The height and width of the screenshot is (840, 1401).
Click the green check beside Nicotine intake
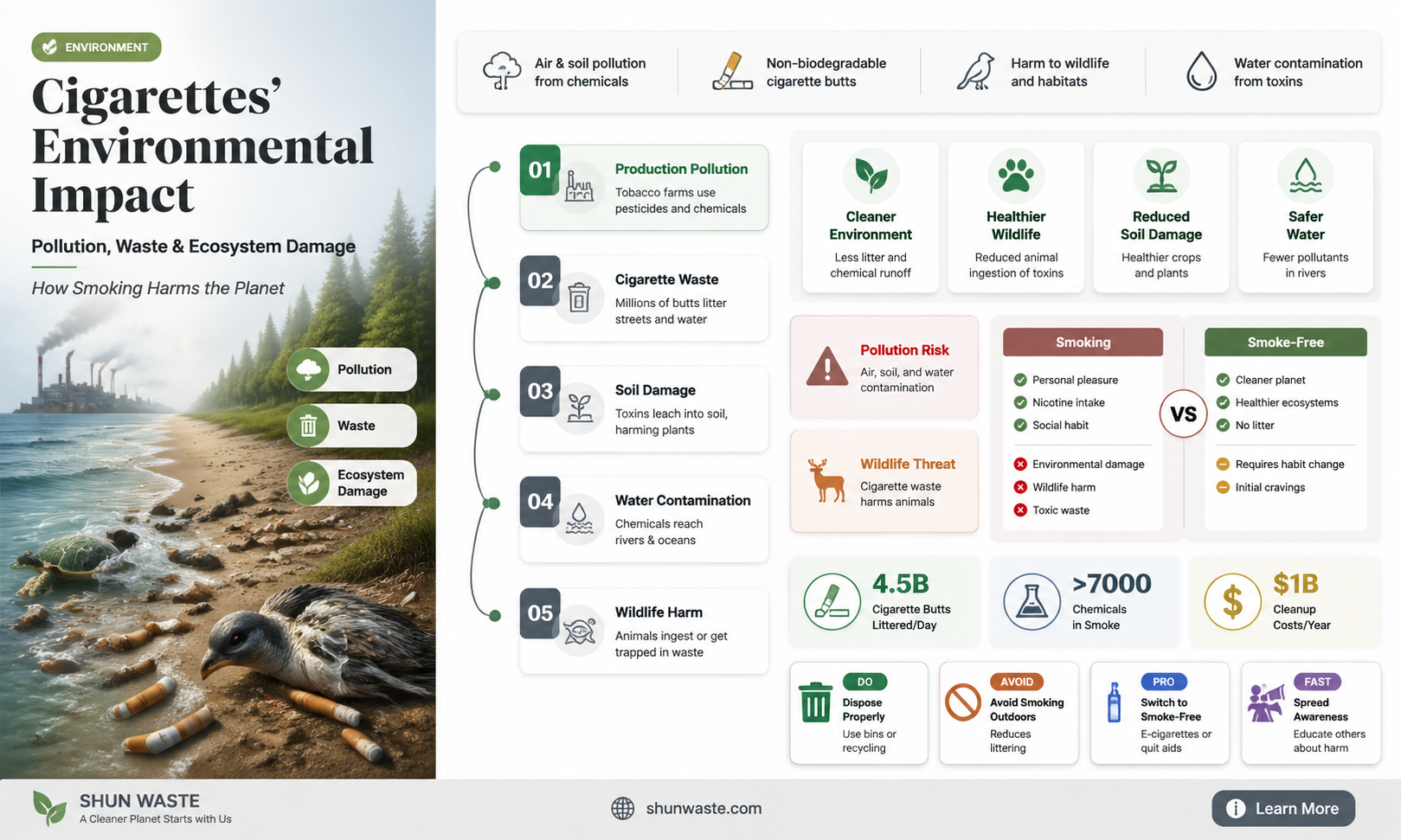tap(1020, 402)
